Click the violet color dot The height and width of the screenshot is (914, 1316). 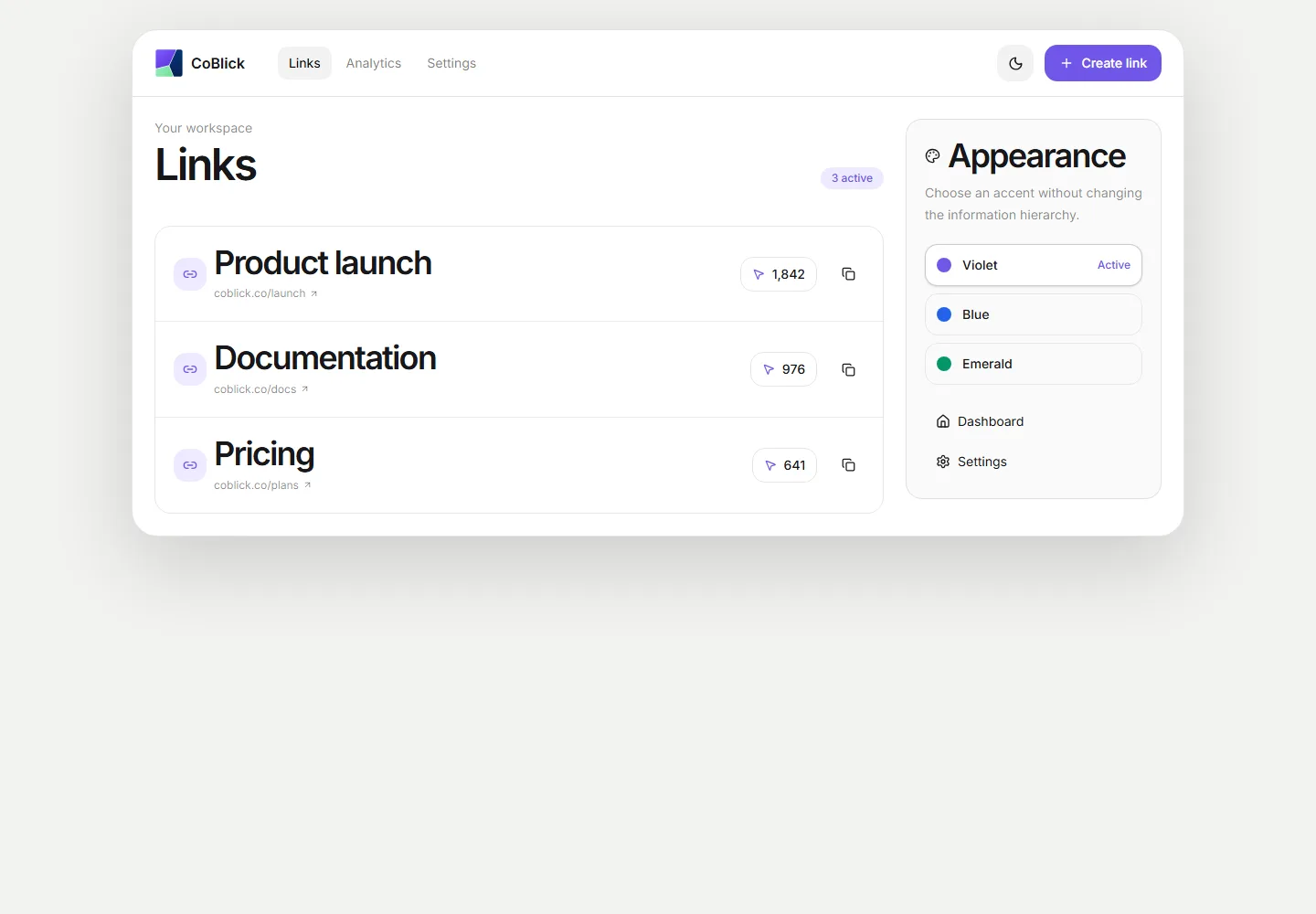click(x=944, y=265)
